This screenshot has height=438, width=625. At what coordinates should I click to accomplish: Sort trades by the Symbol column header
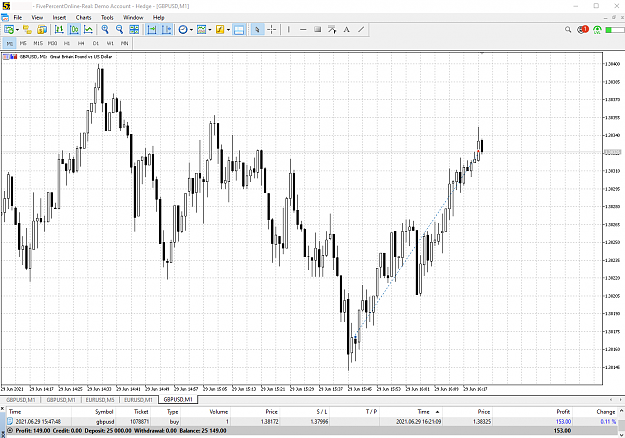tap(104, 412)
